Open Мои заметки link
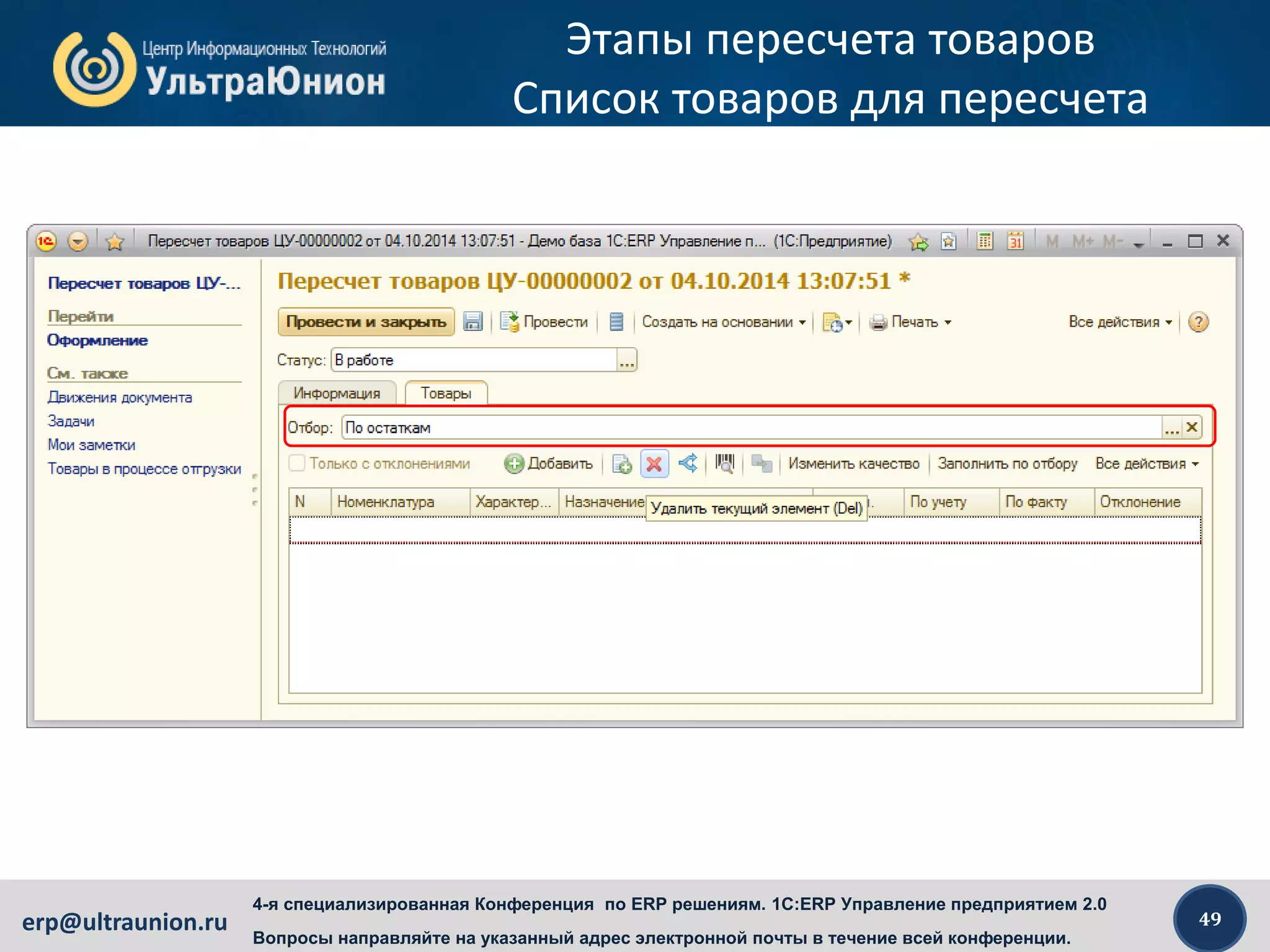 [x=91, y=445]
